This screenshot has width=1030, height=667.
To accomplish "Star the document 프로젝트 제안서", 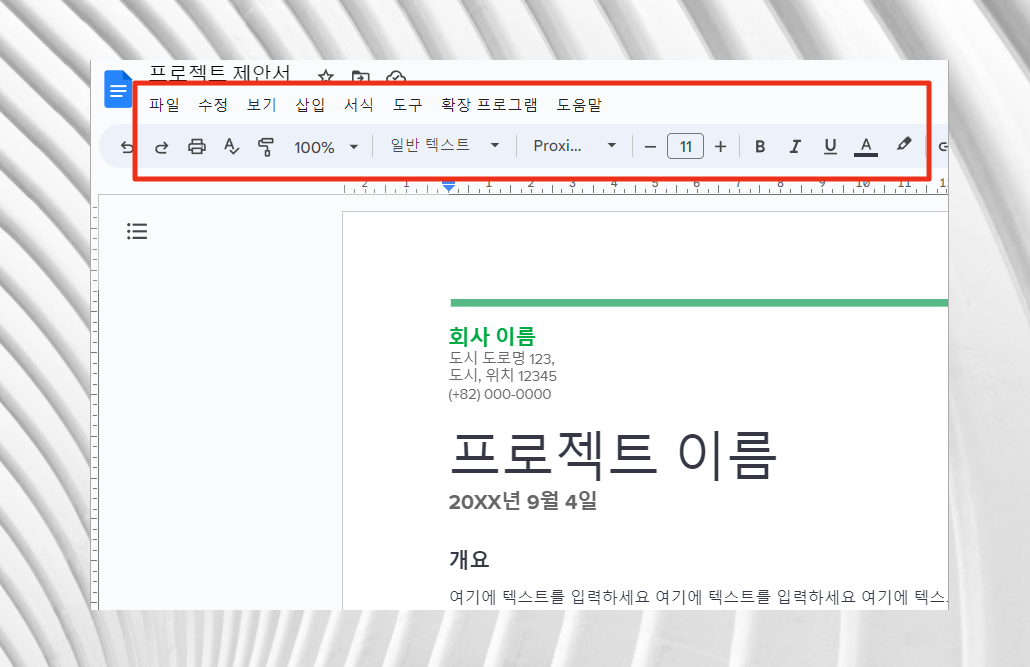I will click(325, 76).
